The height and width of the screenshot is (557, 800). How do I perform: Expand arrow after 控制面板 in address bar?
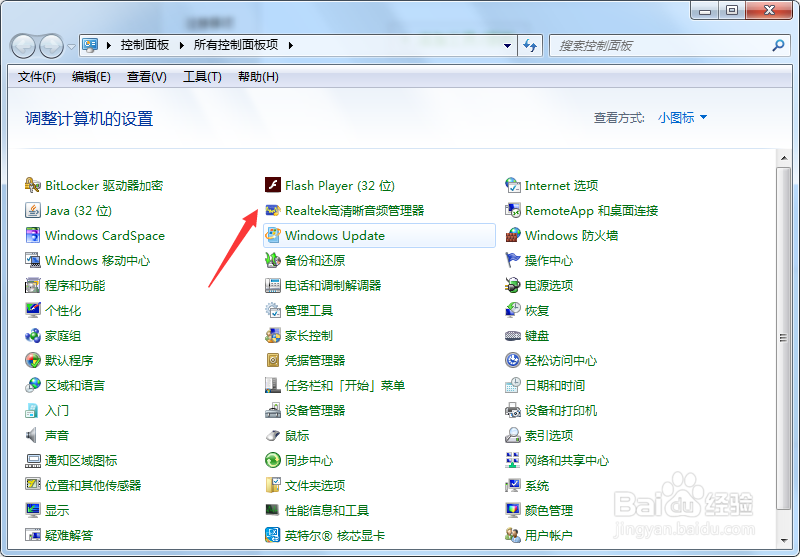[x=182, y=45]
